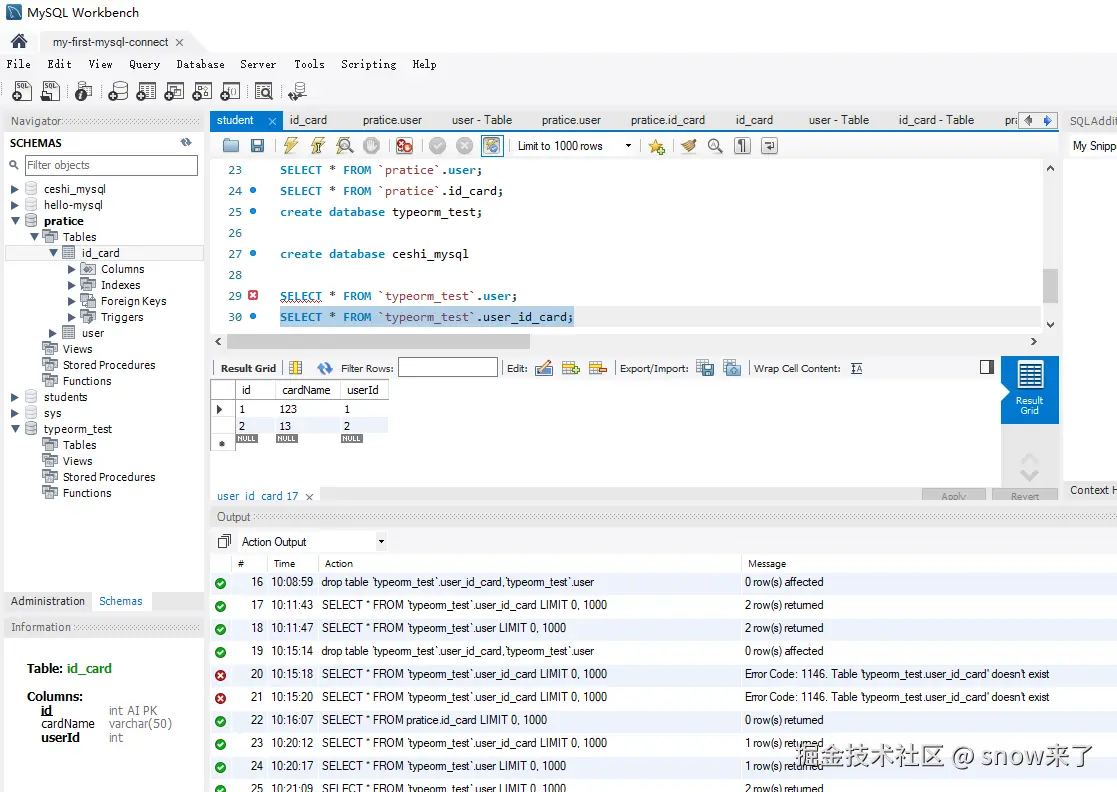This screenshot has width=1117, height=792.
Task: Open the Database menu
Action: tap(200, 64)
